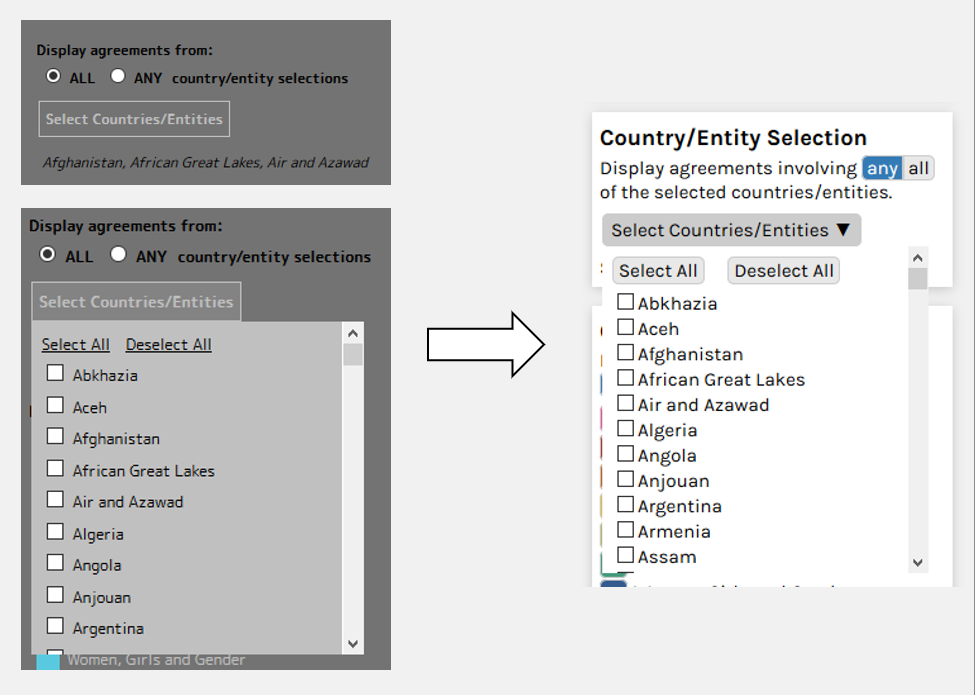Screen dimensions: 975x695
Task: Check the Abkhazia checkbox in the gray list
Action: (x=55, y=374)
